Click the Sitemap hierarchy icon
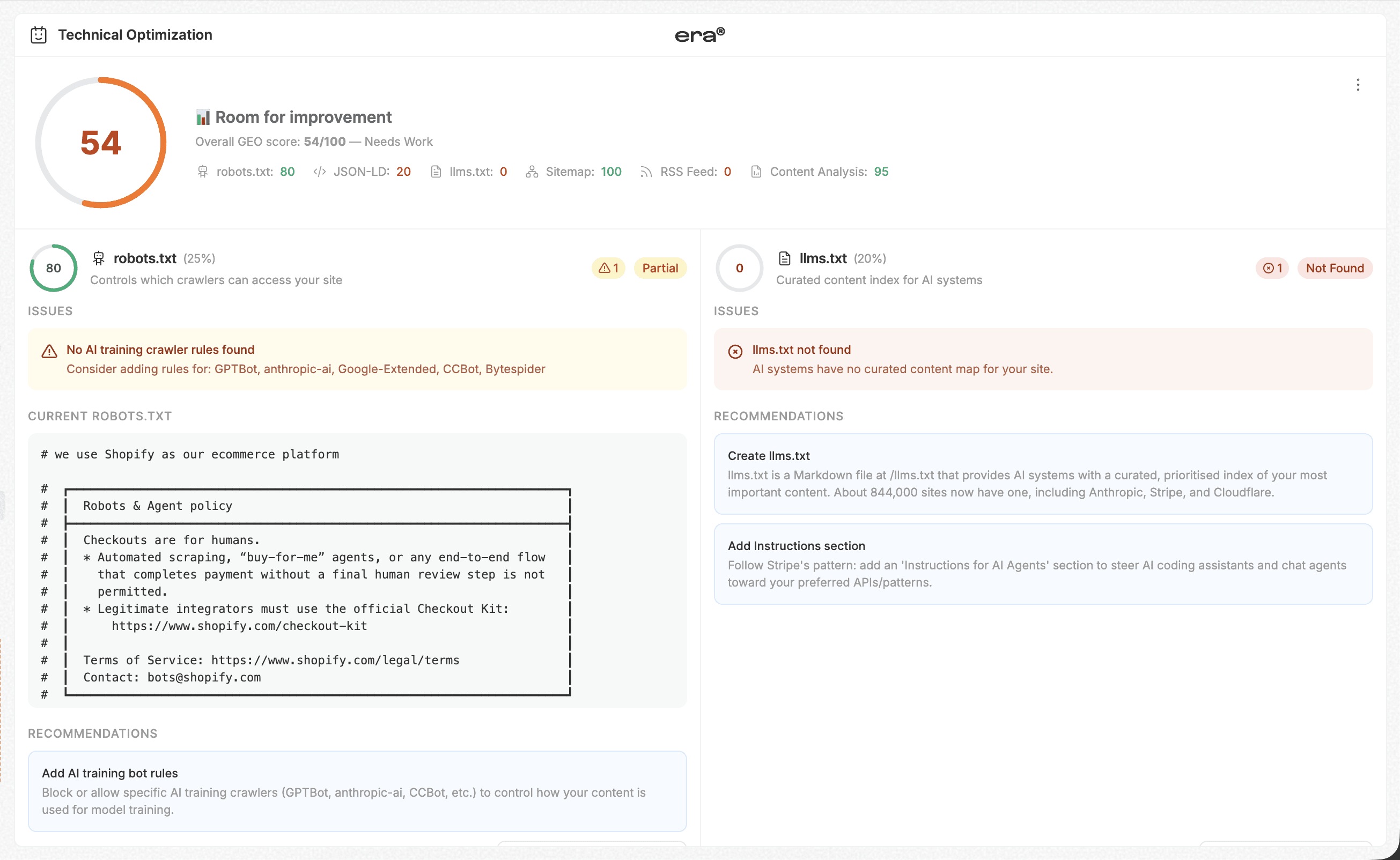 [x=532, y=172]
